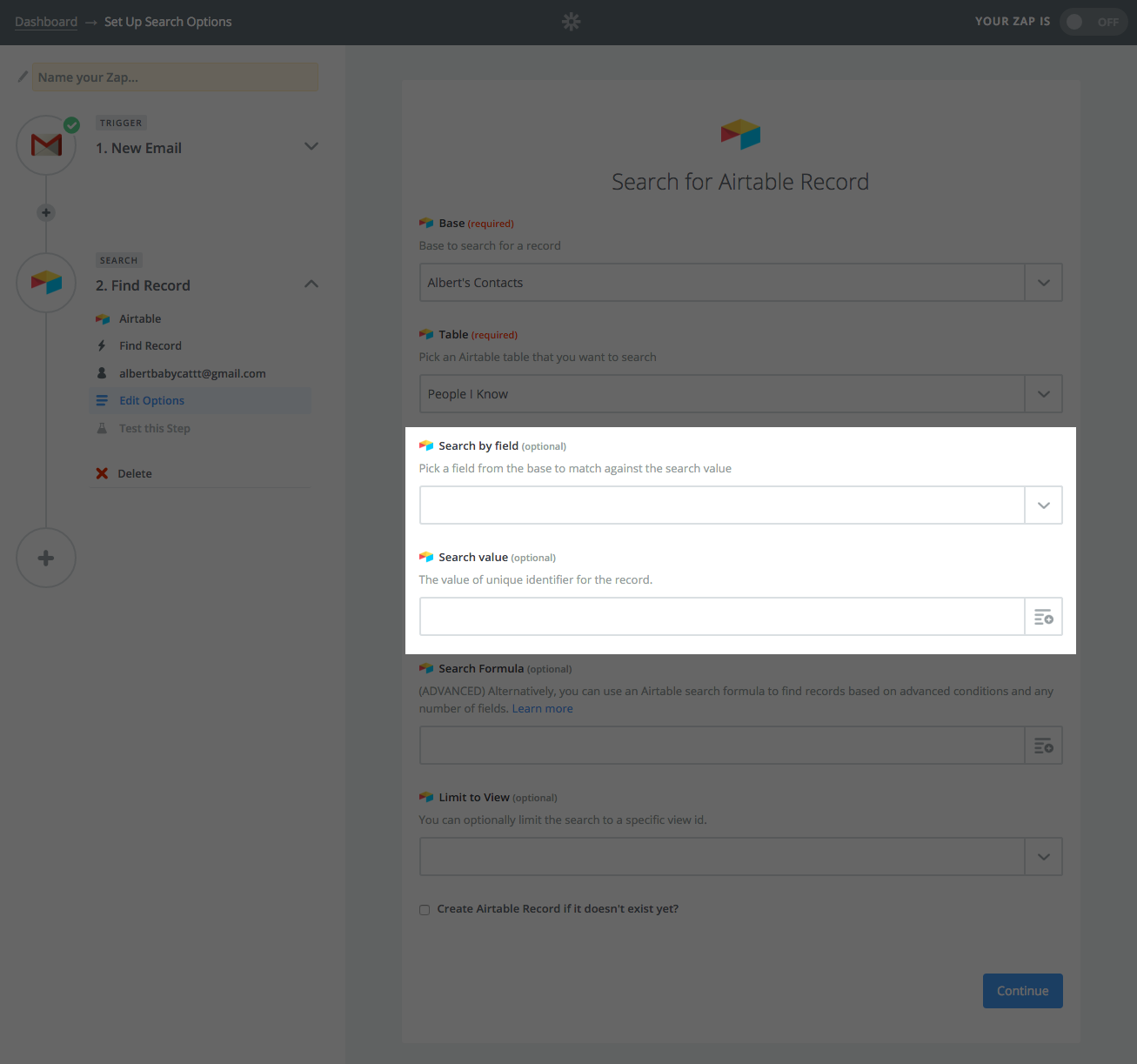
Task: Select Edit Options in the step menu
Action: (200, 400)
